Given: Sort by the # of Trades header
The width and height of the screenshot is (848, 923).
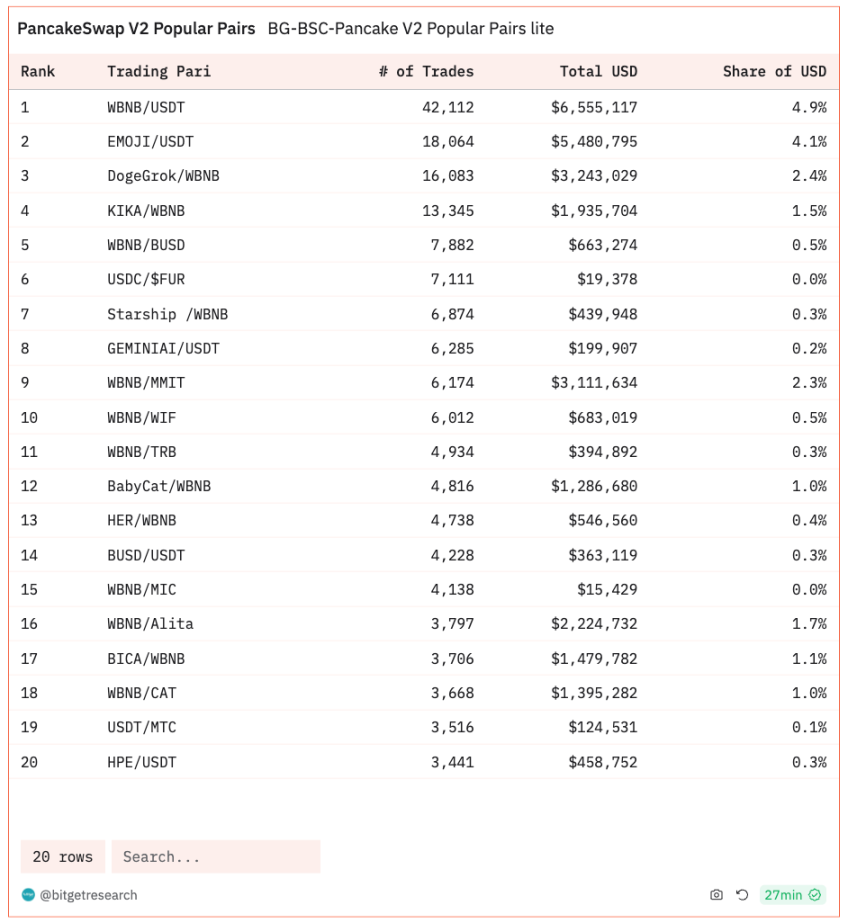Looking at the screenshot, I should click(426, 71).
